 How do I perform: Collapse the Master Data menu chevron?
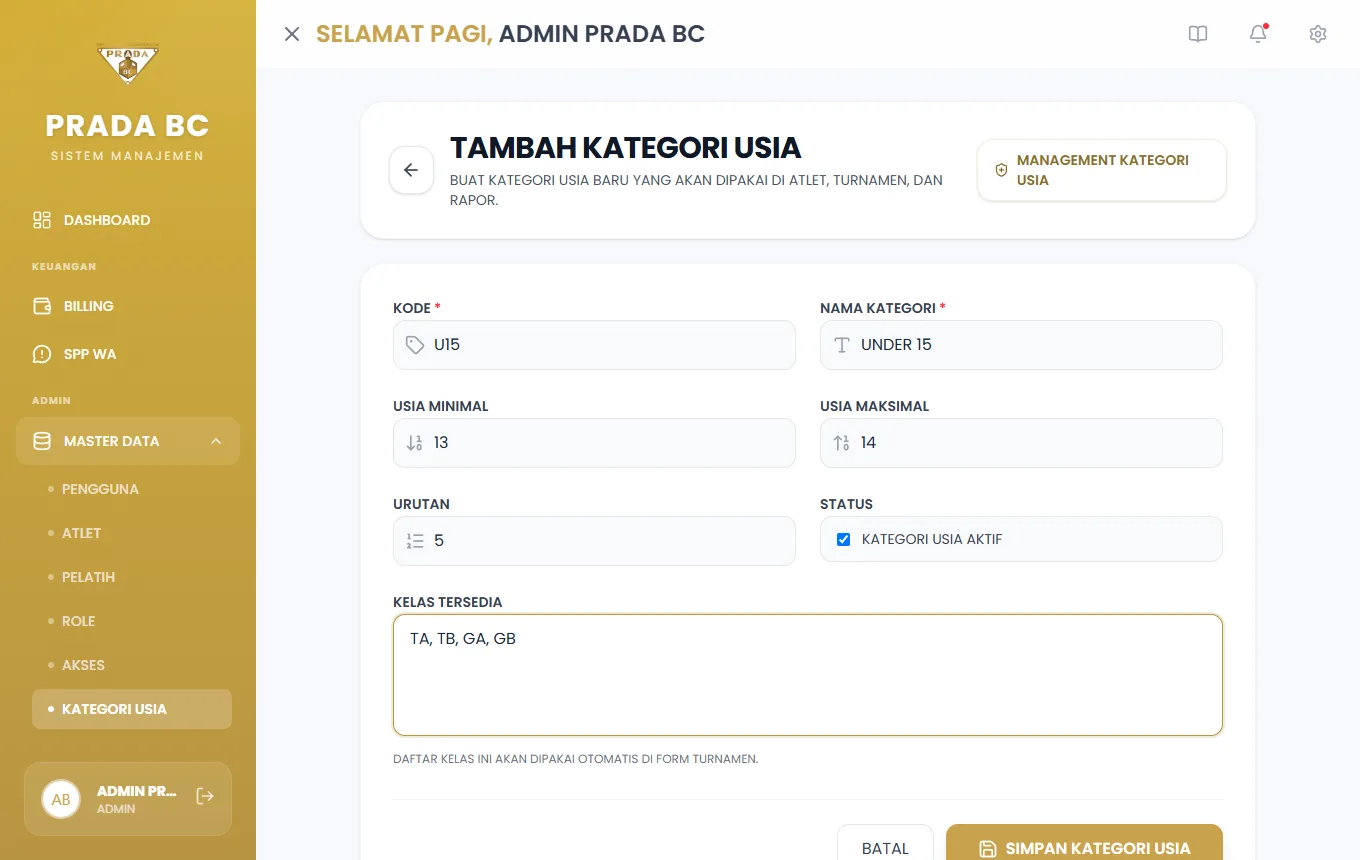pos(216,441)
